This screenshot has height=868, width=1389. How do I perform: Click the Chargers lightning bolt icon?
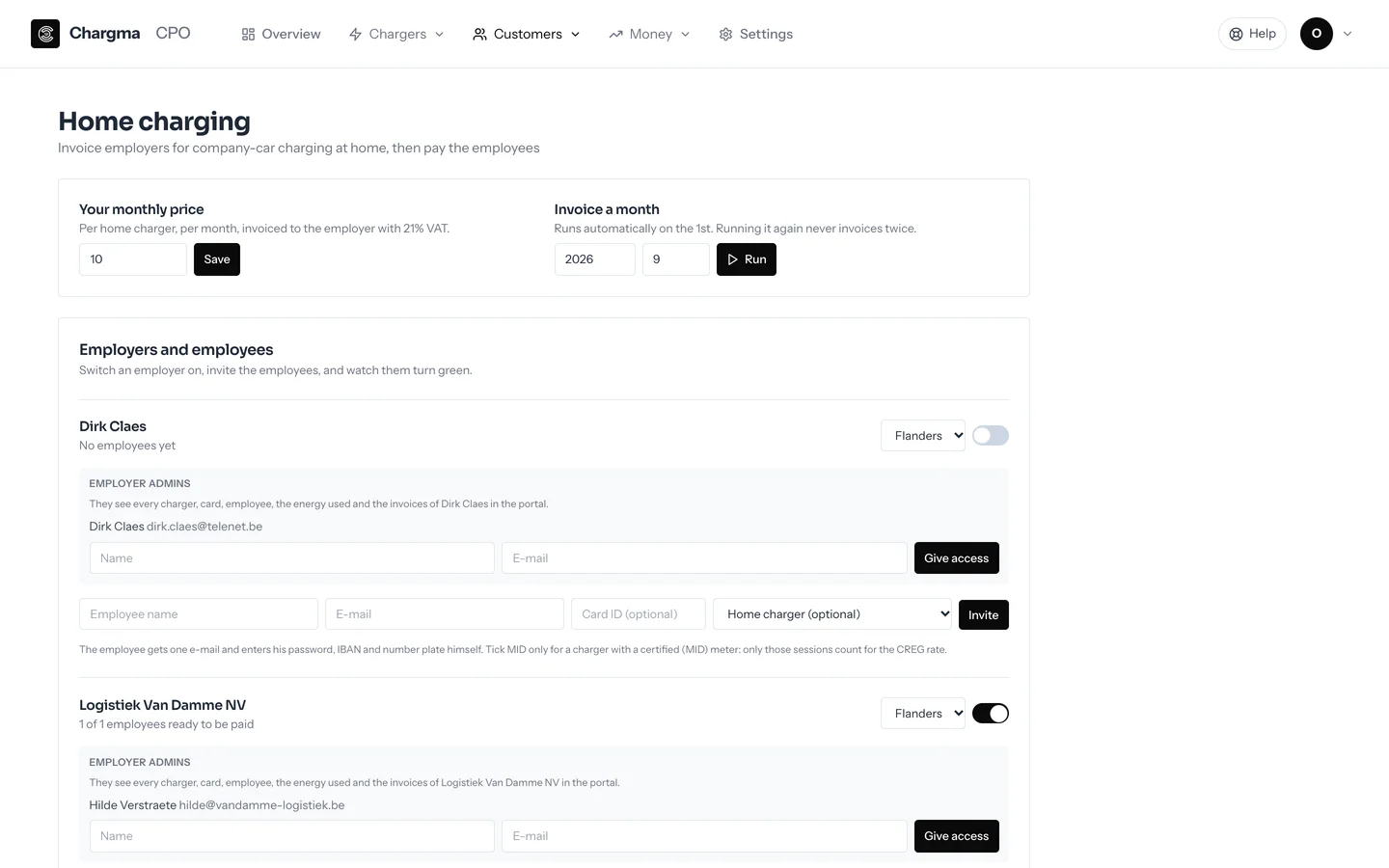[355, 34]
